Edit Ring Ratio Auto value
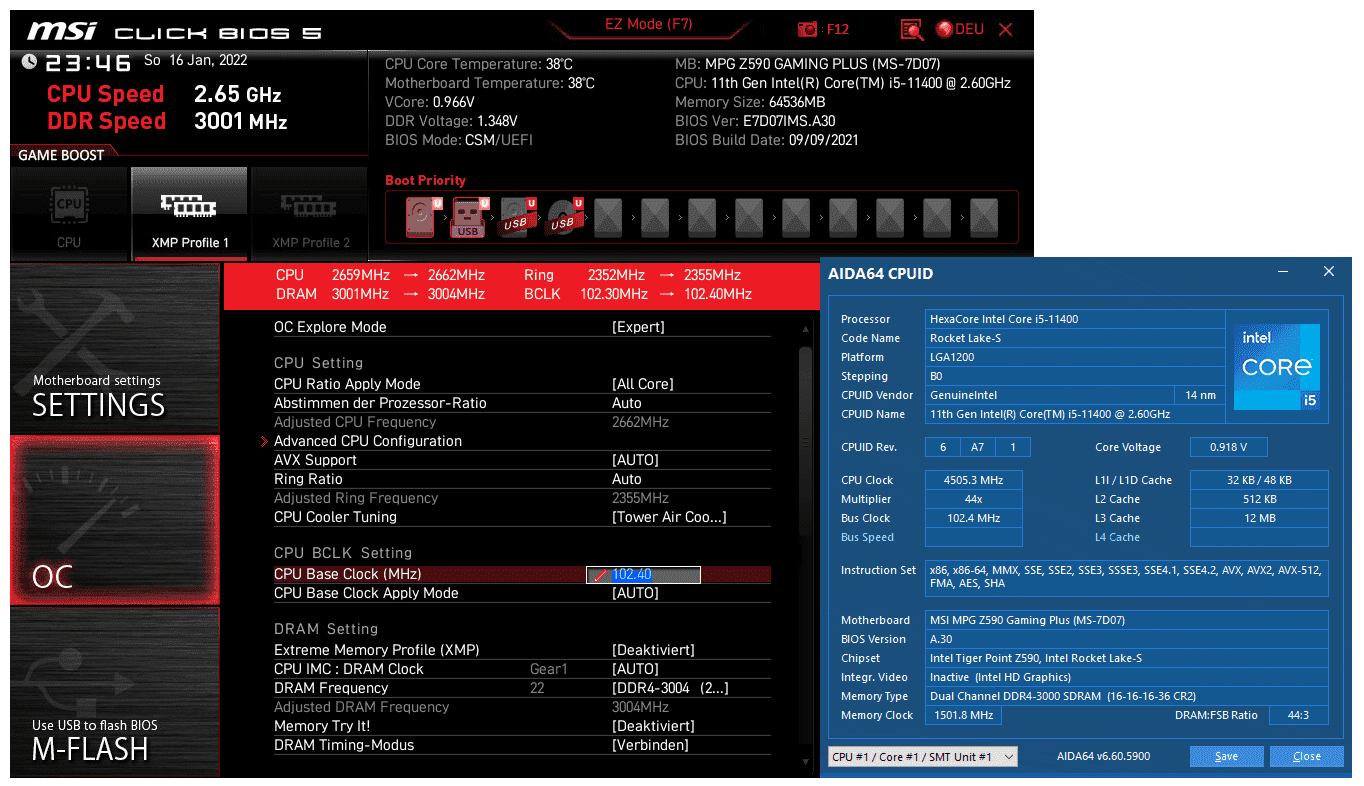 click(x=627, y=479)
